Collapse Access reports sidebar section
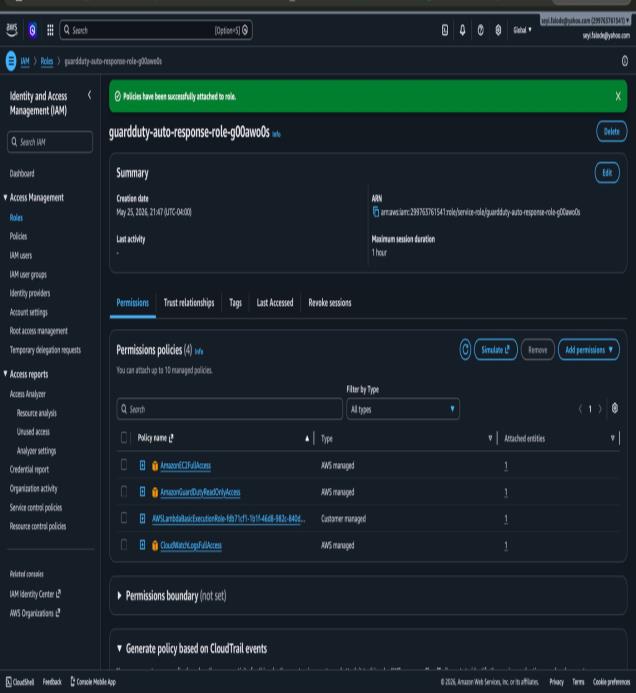The width and height of the screenshot is (636, 693). [x=5, y=374]
